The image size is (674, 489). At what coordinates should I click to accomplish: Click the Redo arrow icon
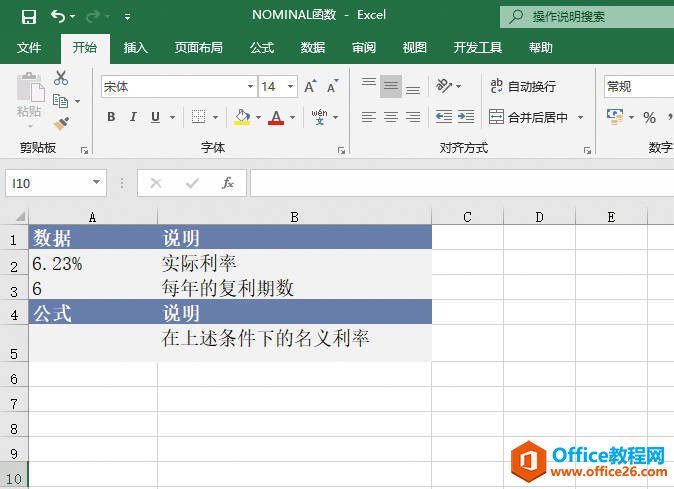(92, 16)
